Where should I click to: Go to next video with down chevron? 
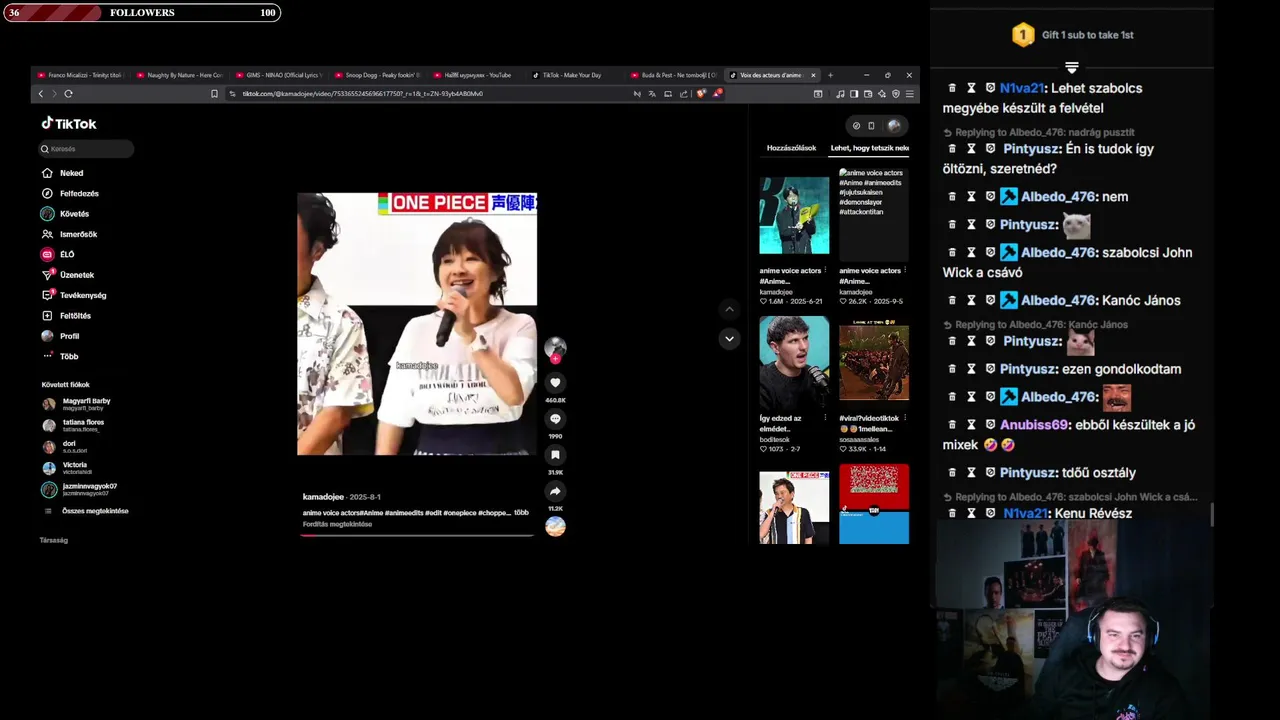[729, 338]
